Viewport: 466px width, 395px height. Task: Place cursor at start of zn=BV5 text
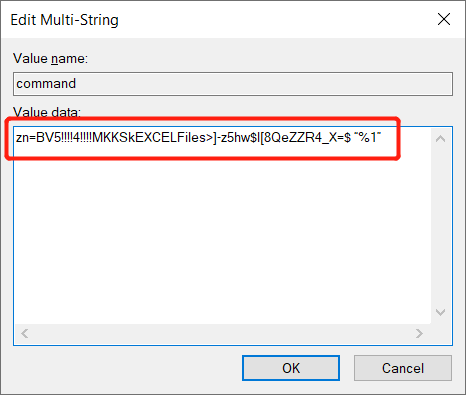16,137
